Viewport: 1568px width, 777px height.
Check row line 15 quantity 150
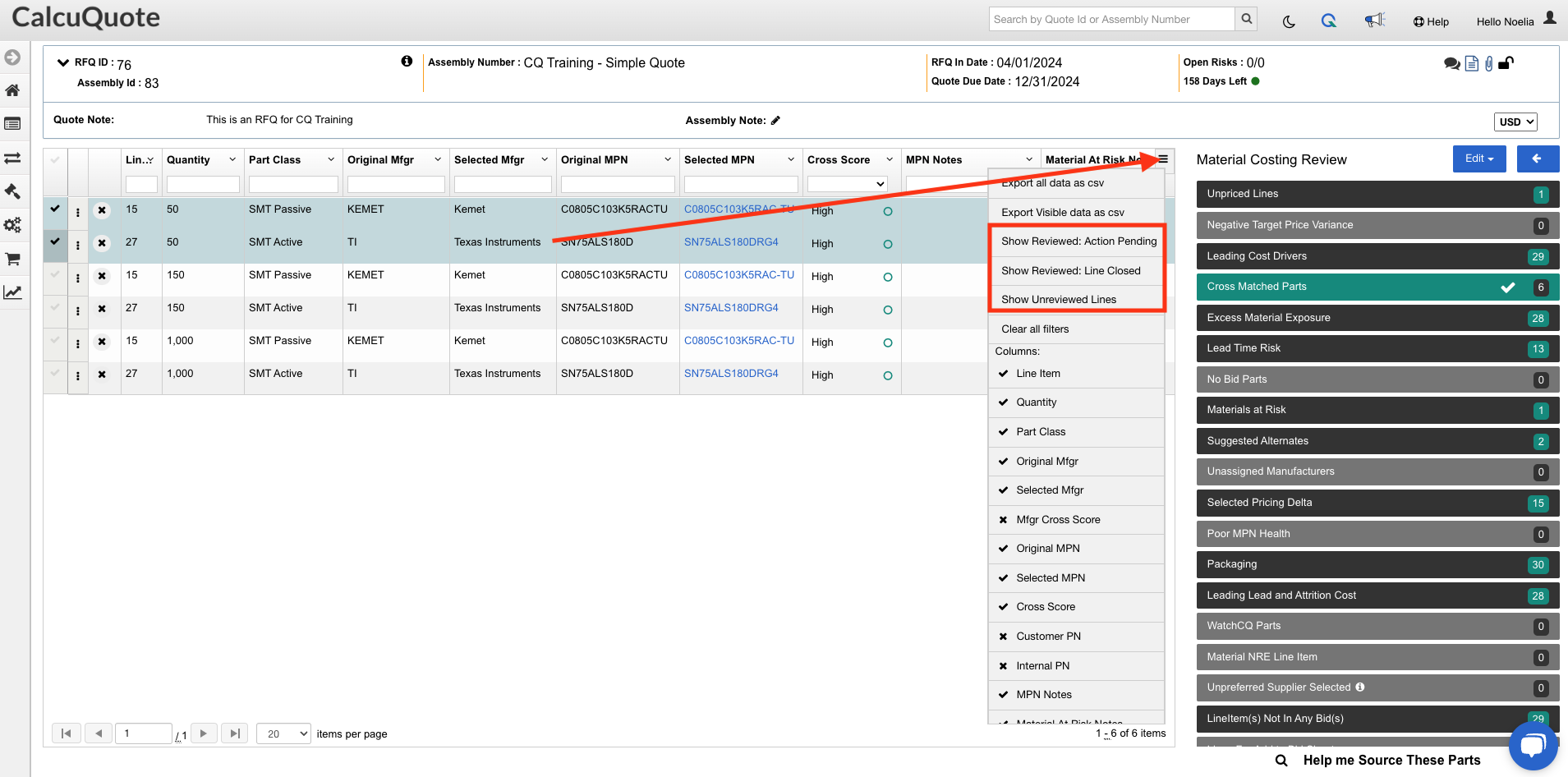pyautogui.click(x=55, y=274)
